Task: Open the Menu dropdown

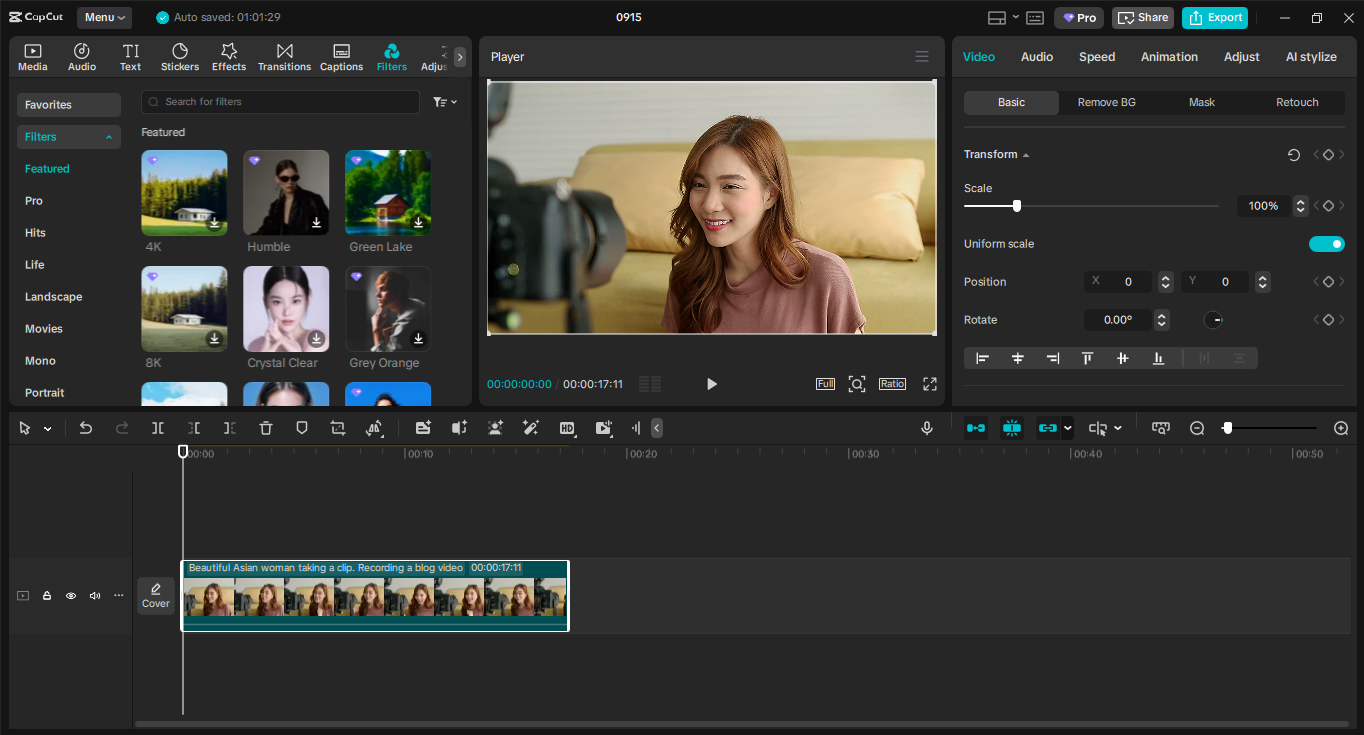Action: [x=103, y=17]
